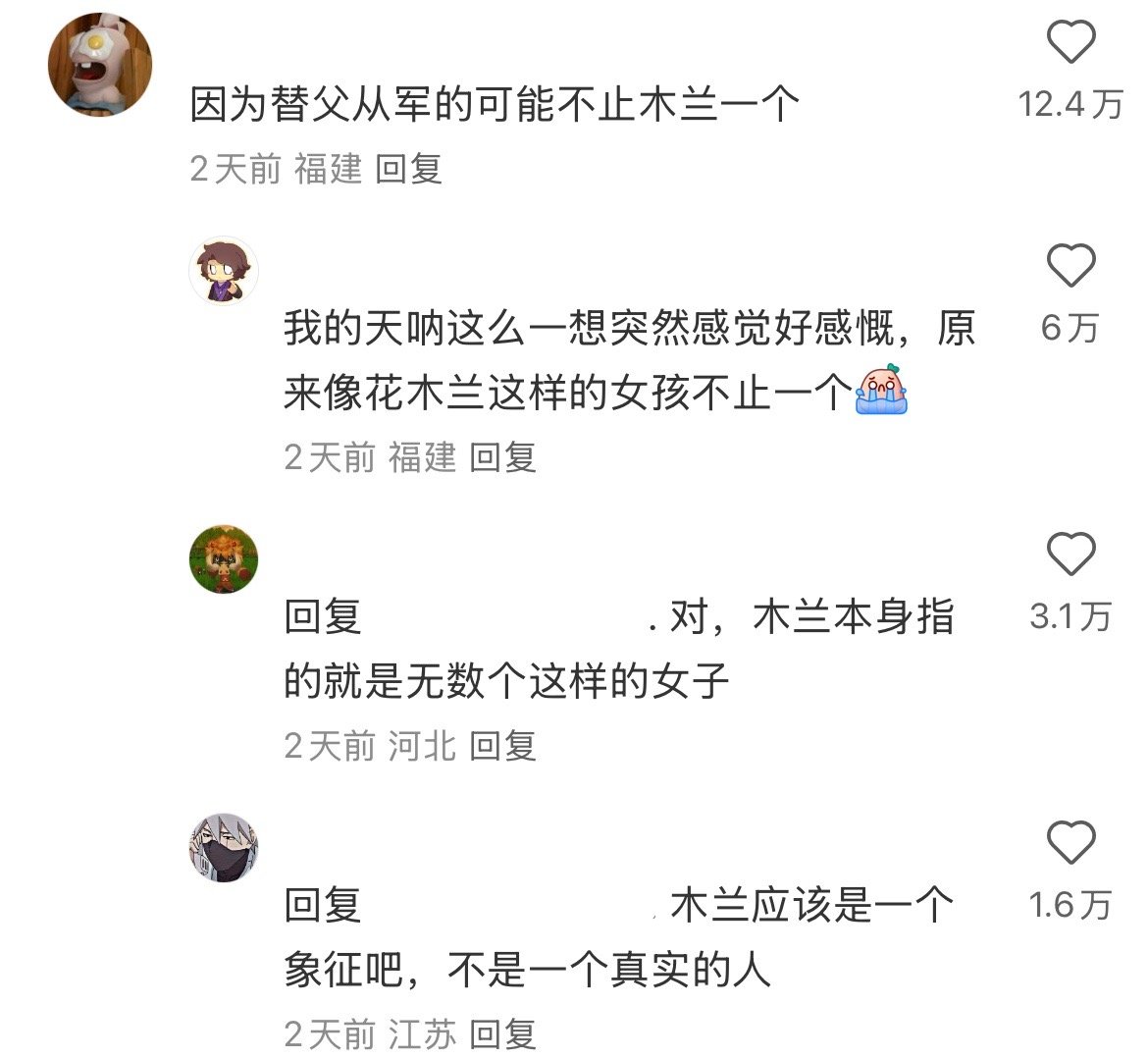Tap the 1.6万 like count
The height and width of the screenshot is (1058, 1148).
[x=1070, y=905]
